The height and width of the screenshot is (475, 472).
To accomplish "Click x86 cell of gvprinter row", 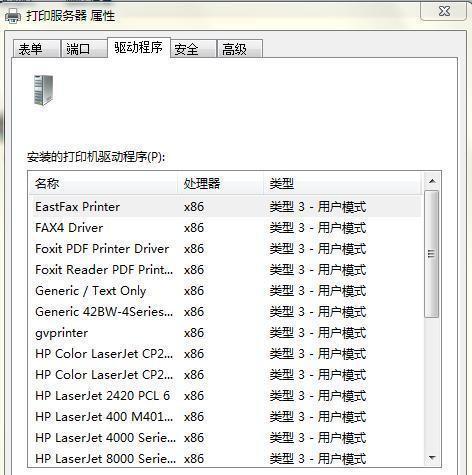I will point(194,333).
